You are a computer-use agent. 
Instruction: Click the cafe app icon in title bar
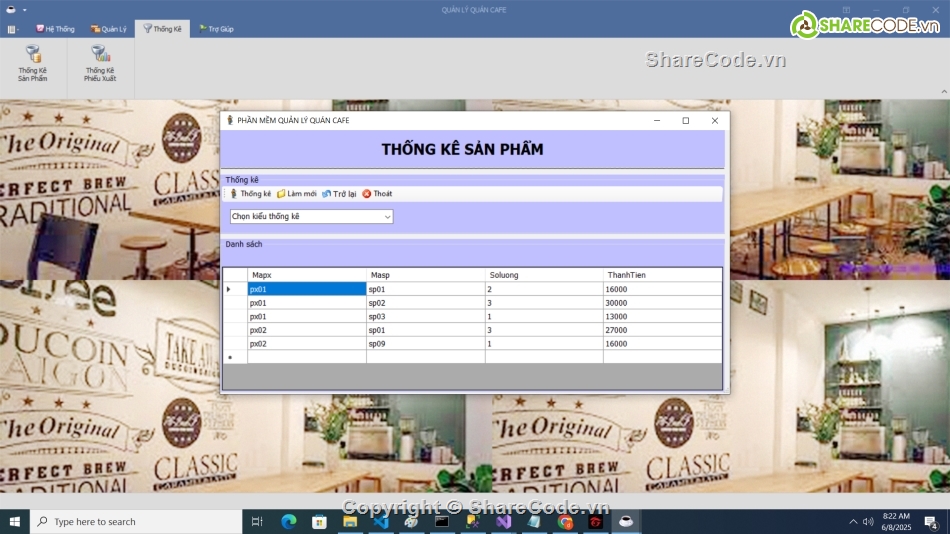click(10, 10)
